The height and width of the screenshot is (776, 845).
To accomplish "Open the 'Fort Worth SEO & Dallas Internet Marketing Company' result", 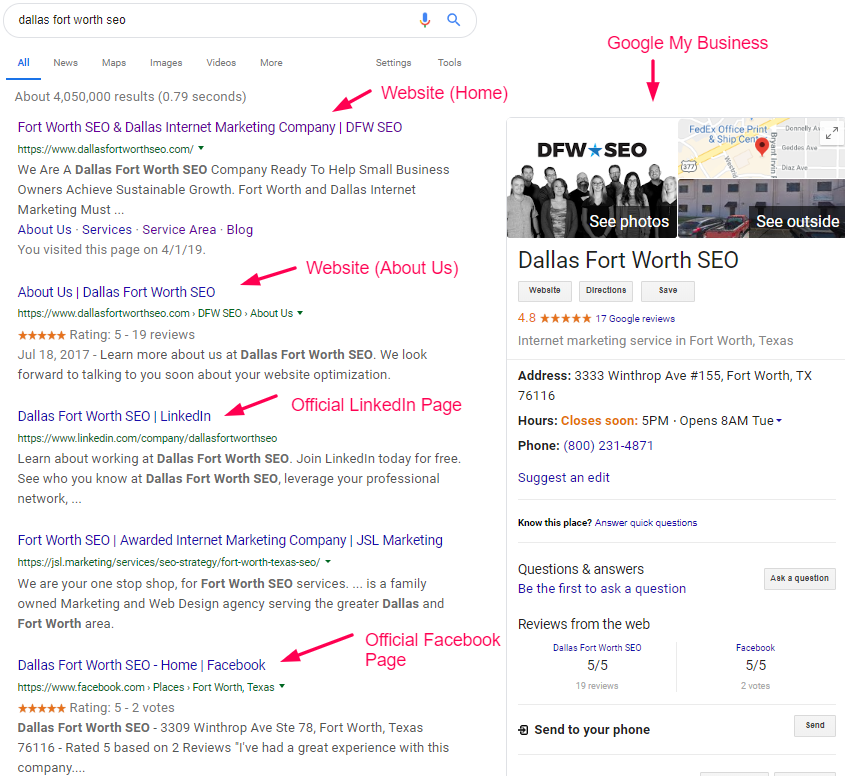I will coord(210,127).
